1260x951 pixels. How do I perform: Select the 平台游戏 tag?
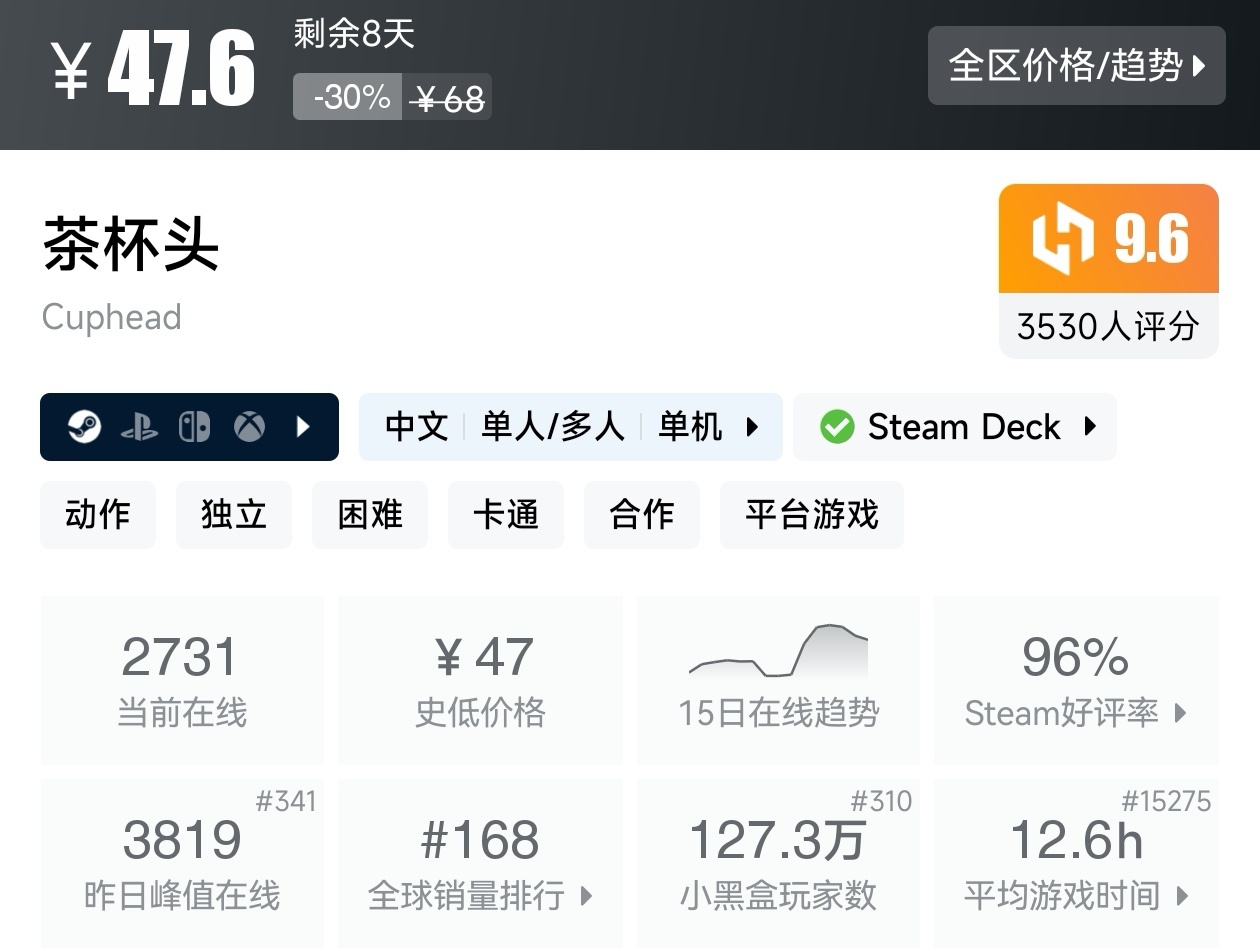point(812,514)
